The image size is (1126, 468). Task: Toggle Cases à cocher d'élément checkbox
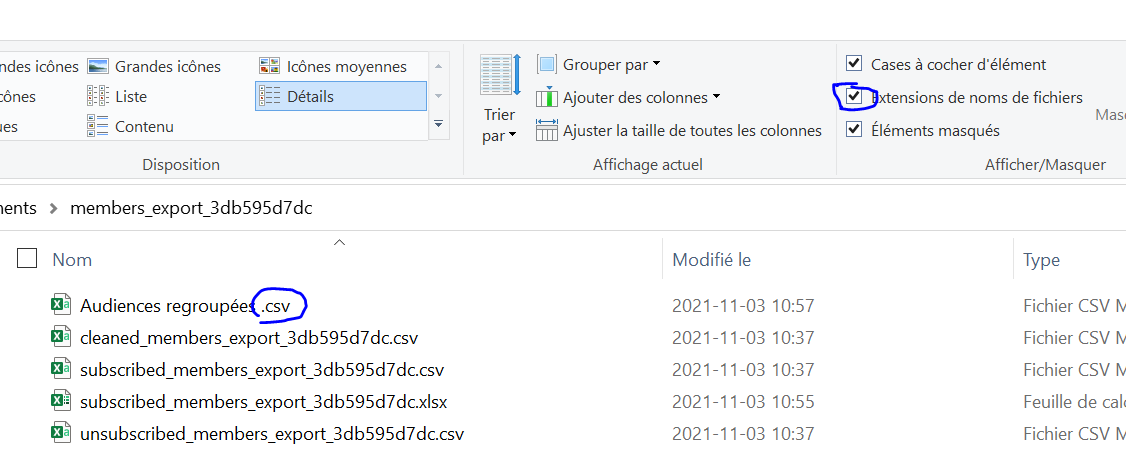tap(854, 65)
